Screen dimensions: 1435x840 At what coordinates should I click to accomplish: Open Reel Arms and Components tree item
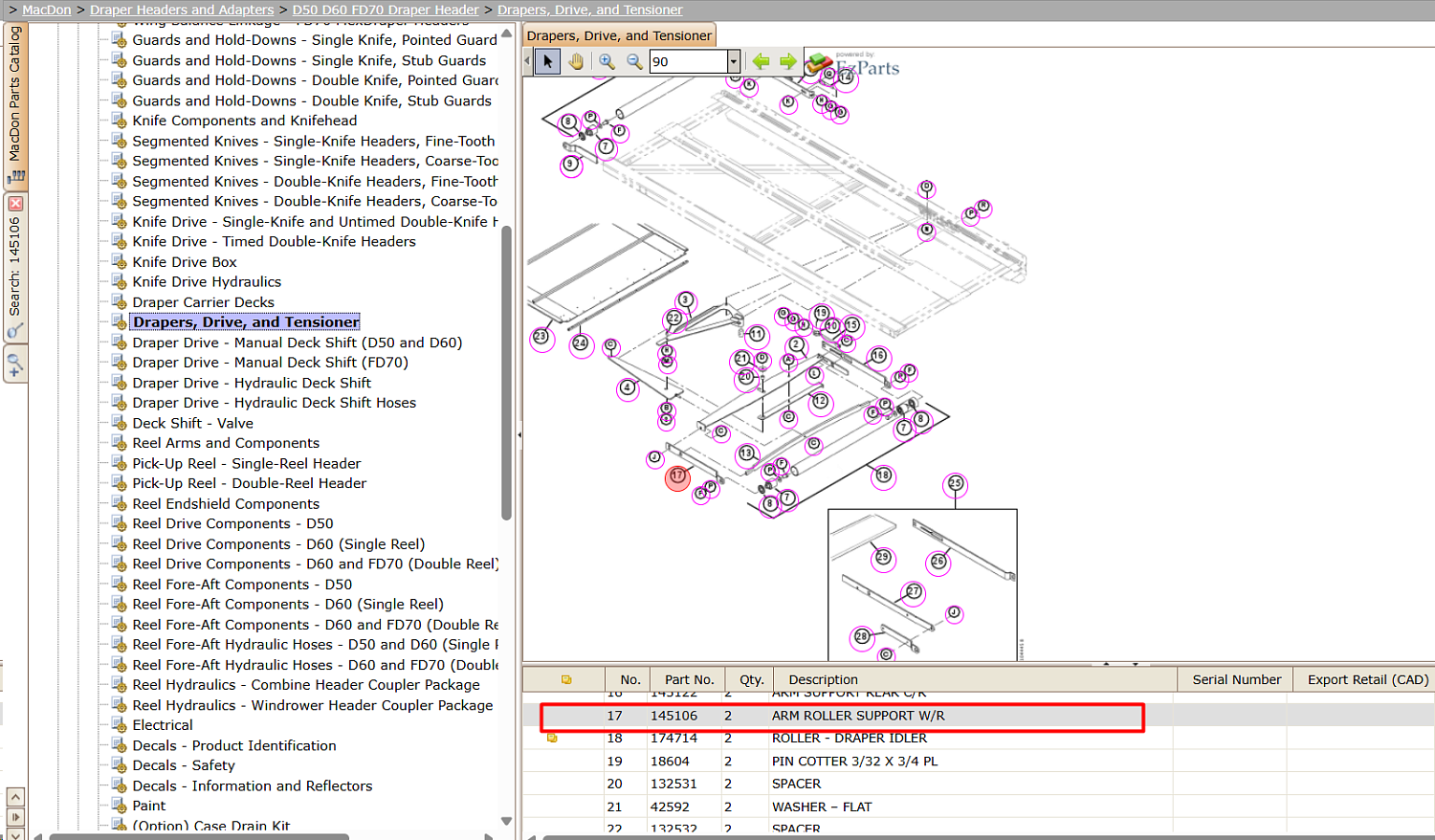pos(226,443)
